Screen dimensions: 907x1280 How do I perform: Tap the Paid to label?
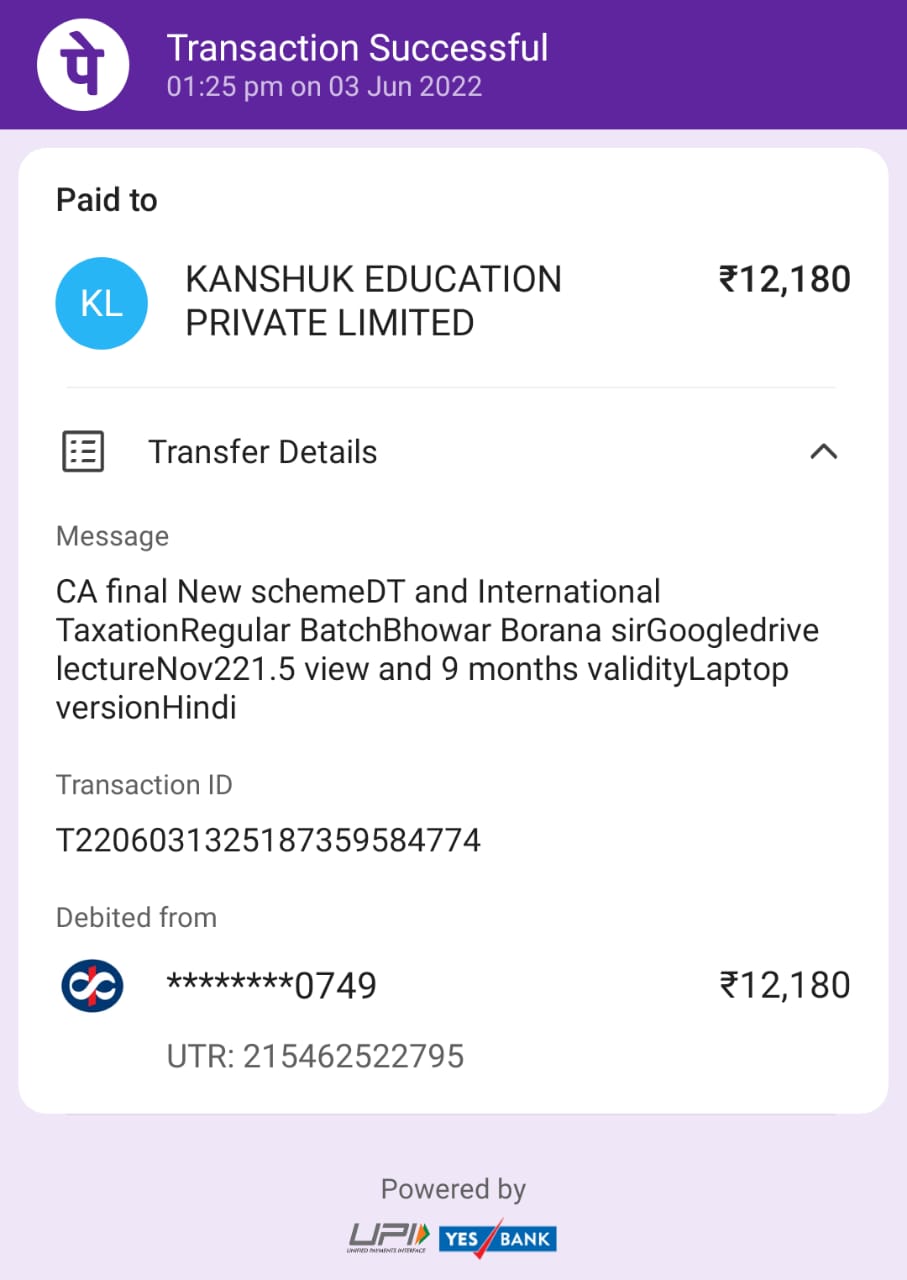pos(107,200)
